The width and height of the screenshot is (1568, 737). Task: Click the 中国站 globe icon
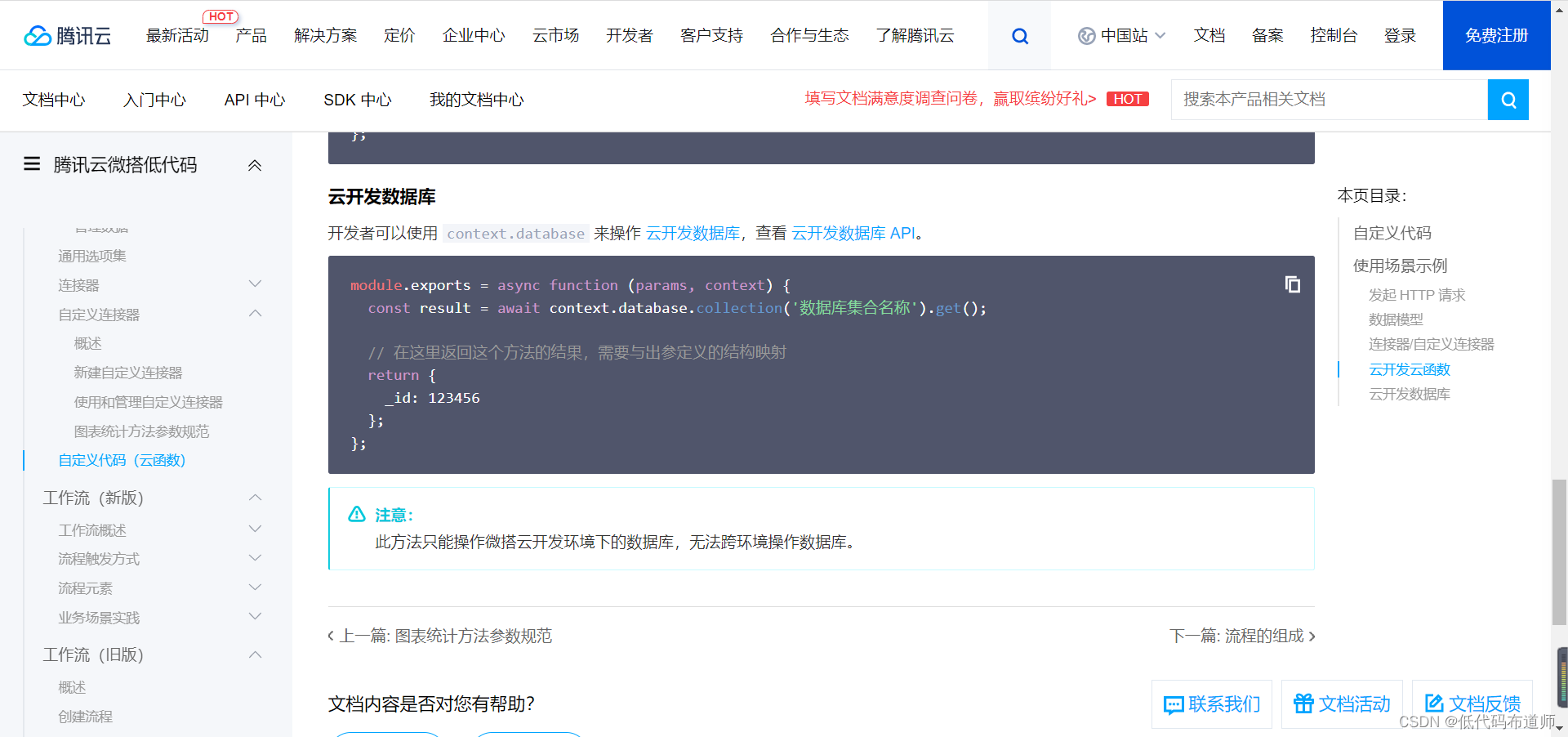(x=1086, y=36)
